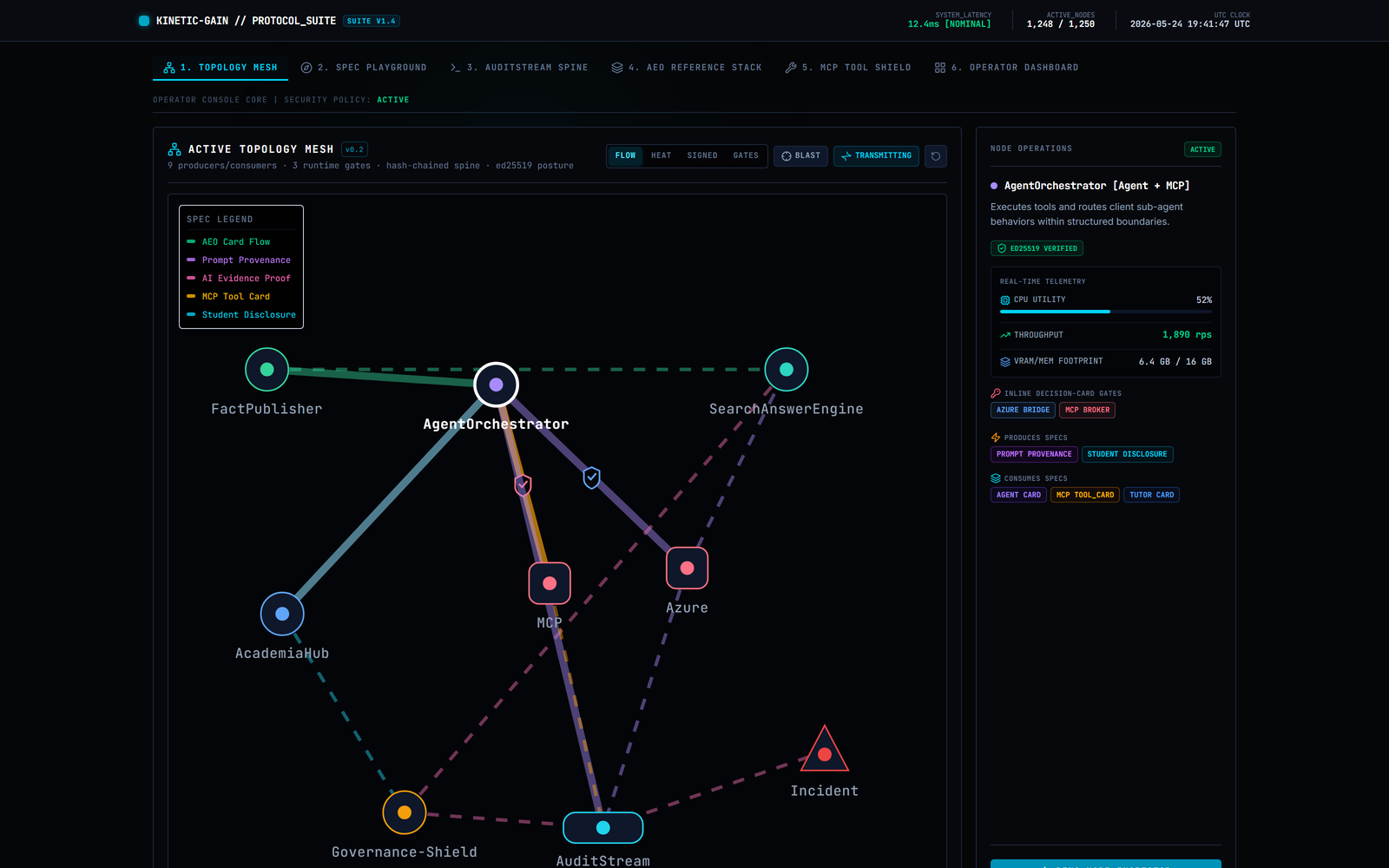The height and width of the screenshot is (868, 1389).
Task: Click the SUITE V1.4 version badge
Action: click(x=372, y=21)
